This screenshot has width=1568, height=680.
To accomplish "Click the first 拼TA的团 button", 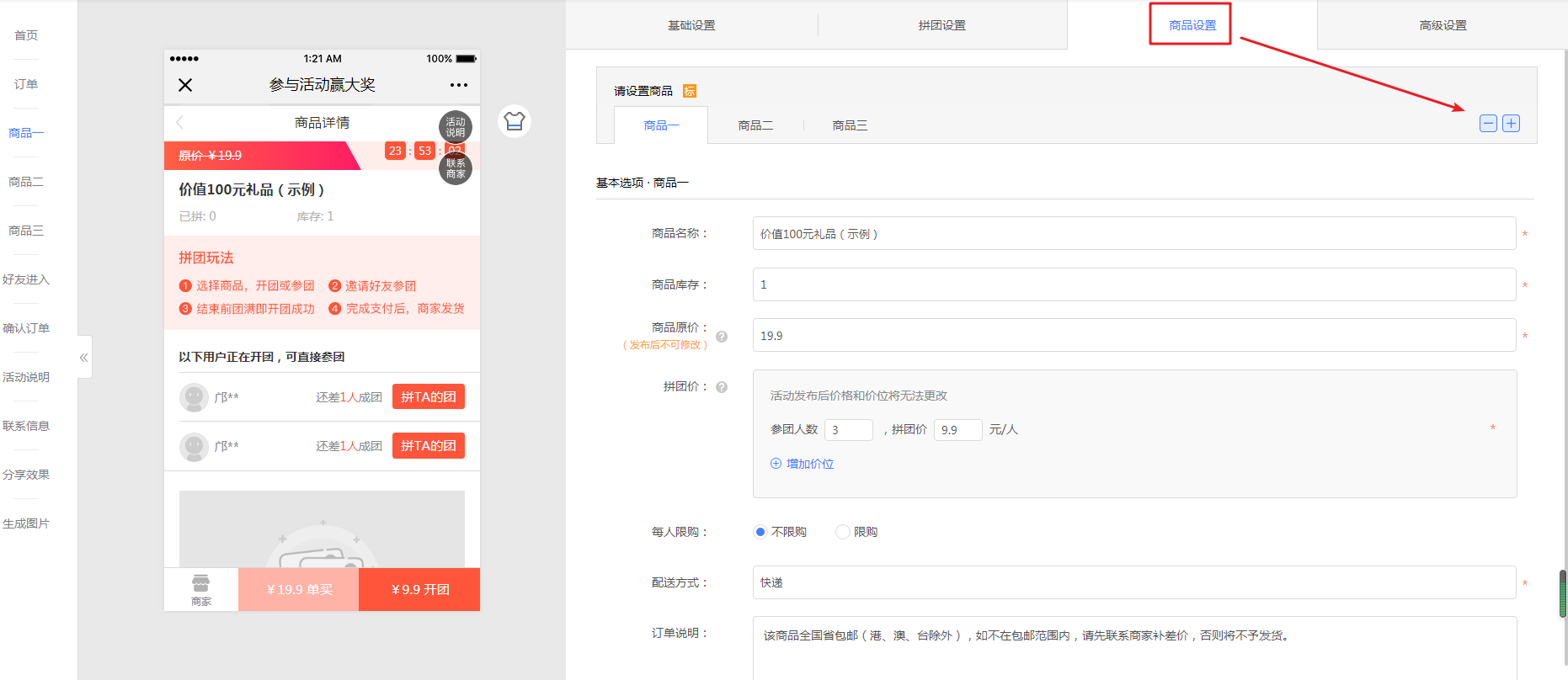I will click(x=429, y=397).
